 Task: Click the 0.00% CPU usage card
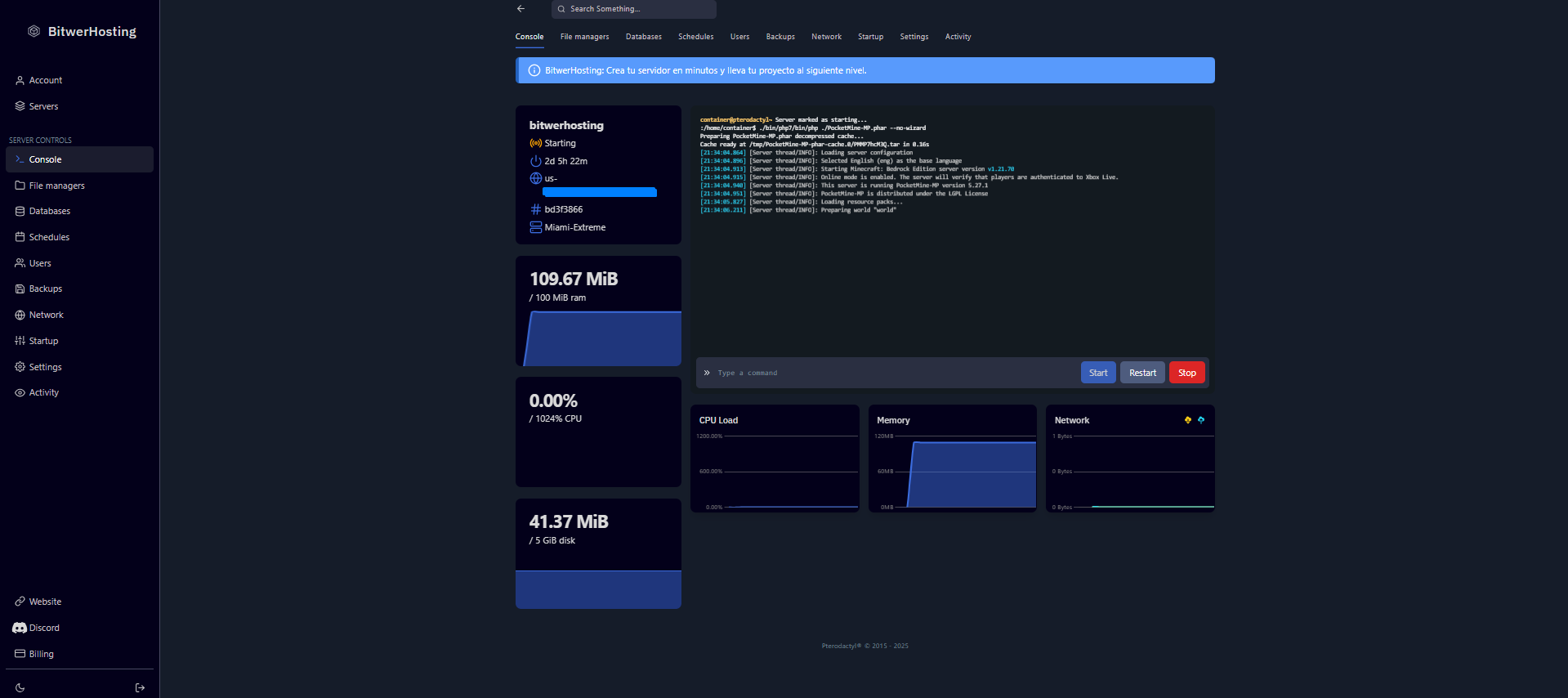(x=598, y=432)
